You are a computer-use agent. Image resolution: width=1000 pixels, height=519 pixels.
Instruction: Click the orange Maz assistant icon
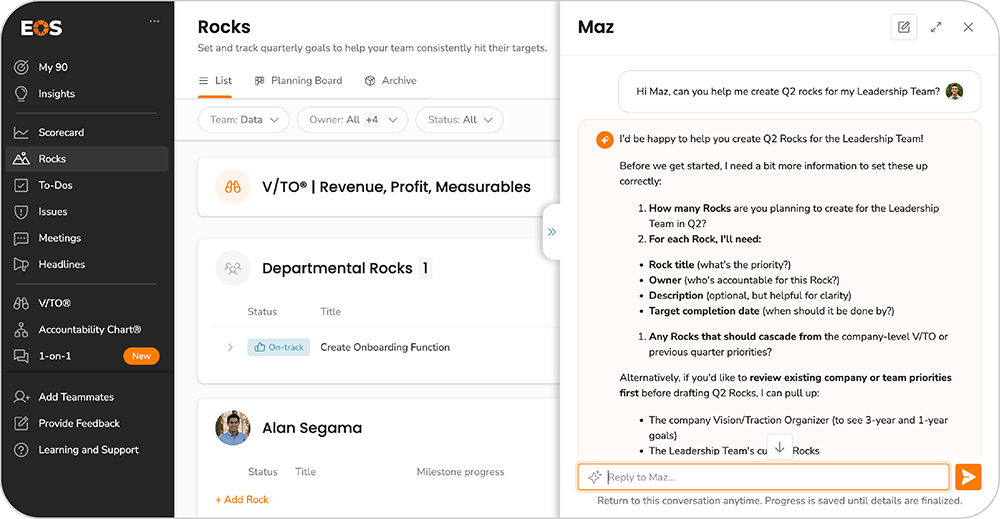[x=605, y=140]
